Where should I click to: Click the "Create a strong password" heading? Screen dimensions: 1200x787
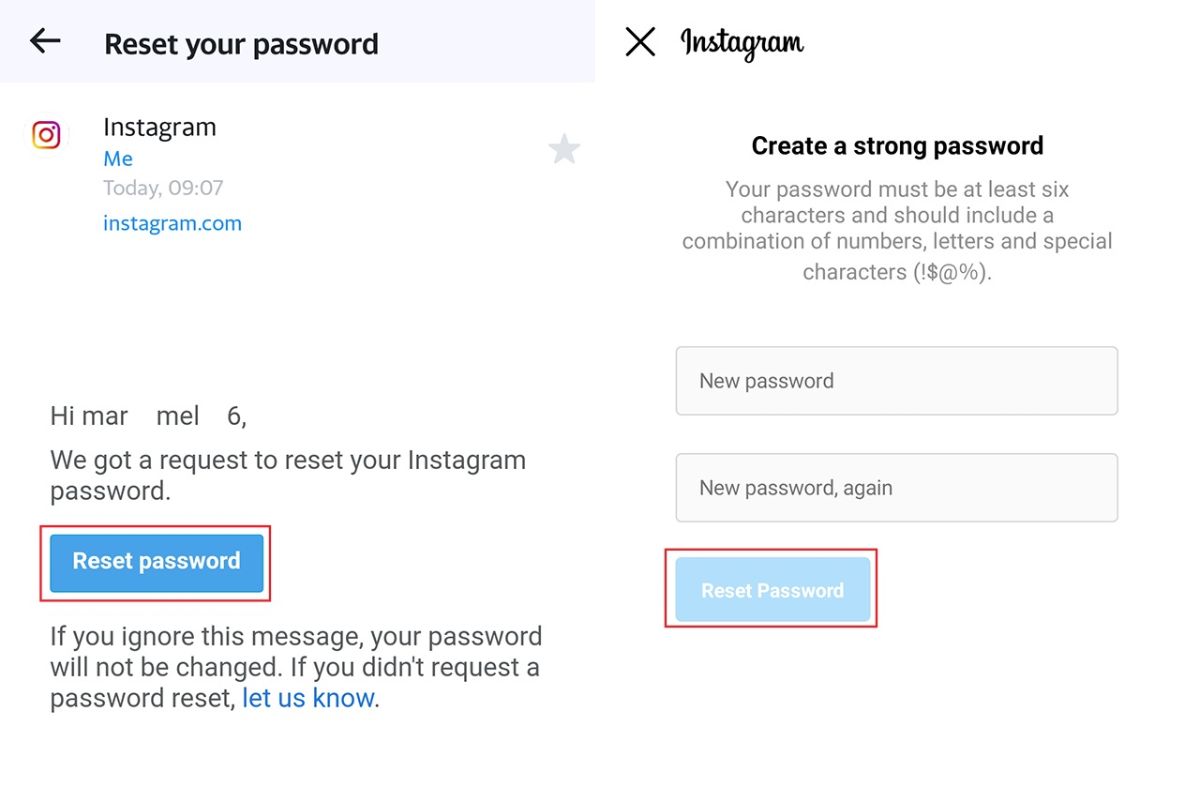(x=897, y=146)
